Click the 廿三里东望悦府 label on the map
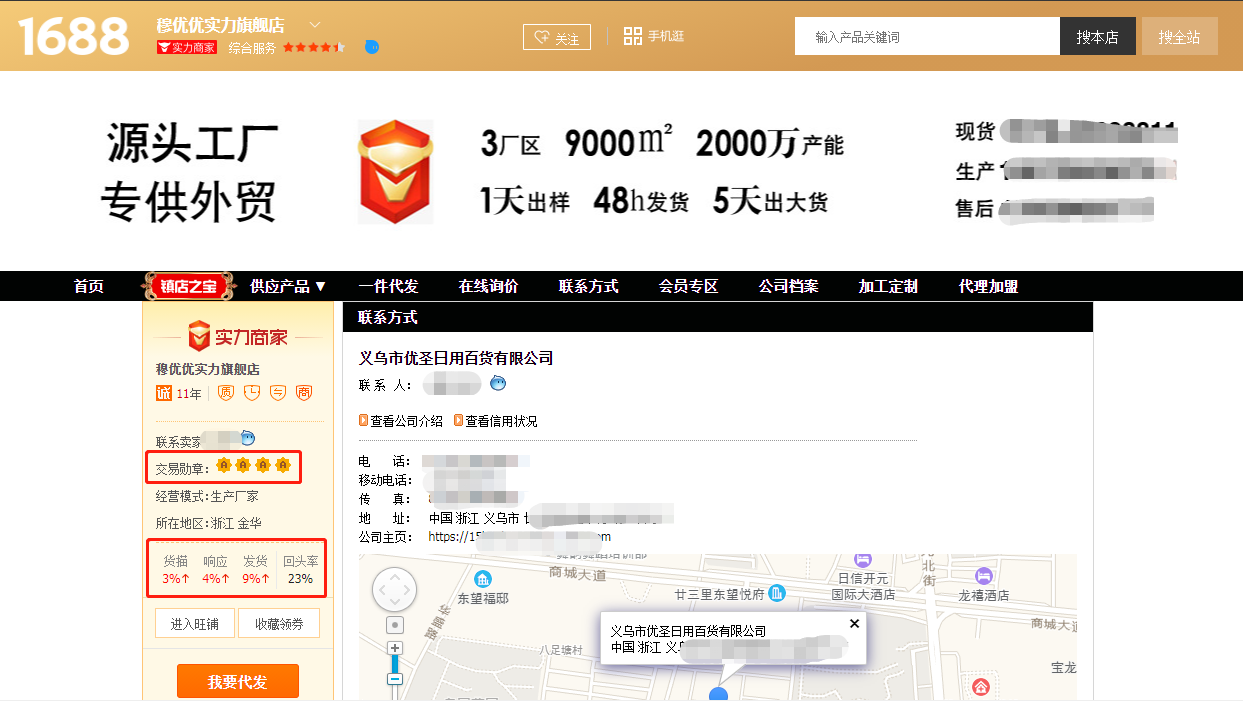This screenshot has height=701, width=1243. [719, 594]
